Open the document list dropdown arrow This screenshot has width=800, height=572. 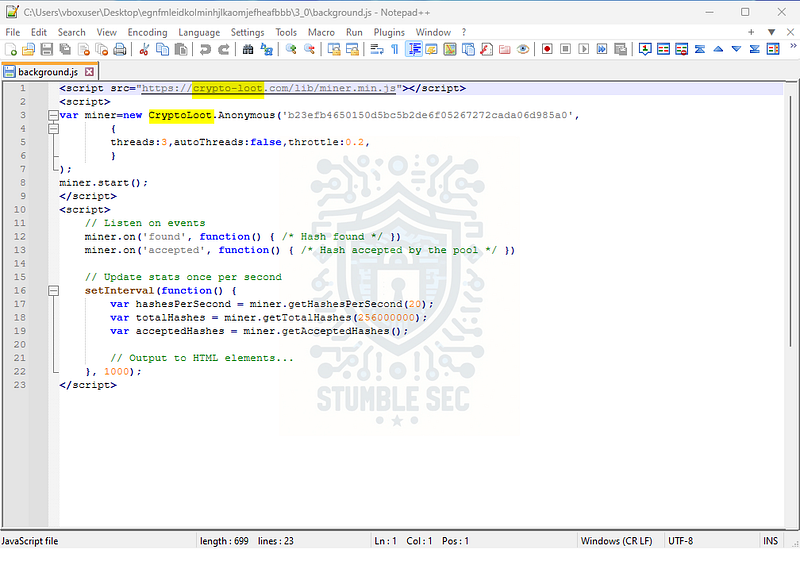(x=771, y=32)
